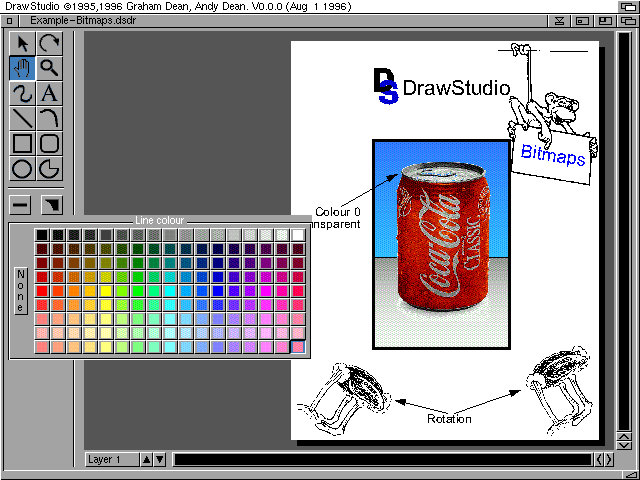Select the rounded rectangle tool
The width and height of the screenshot is (640, 480).
(x=49, y=143)
